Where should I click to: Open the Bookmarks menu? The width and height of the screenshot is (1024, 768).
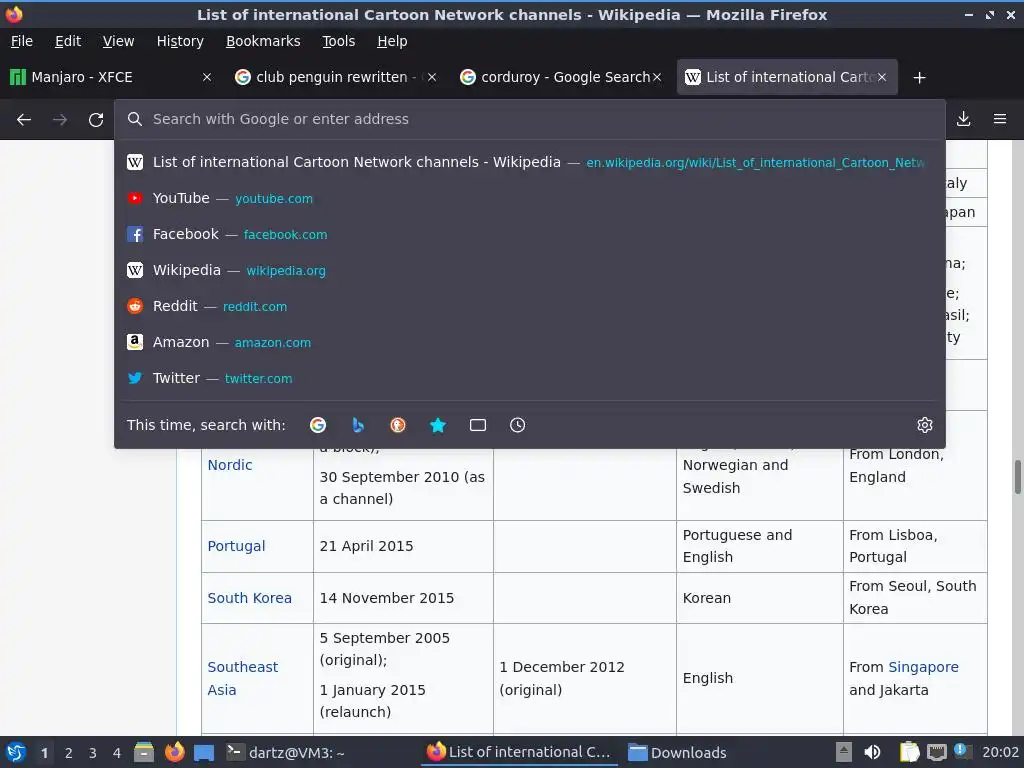(263, 41)
